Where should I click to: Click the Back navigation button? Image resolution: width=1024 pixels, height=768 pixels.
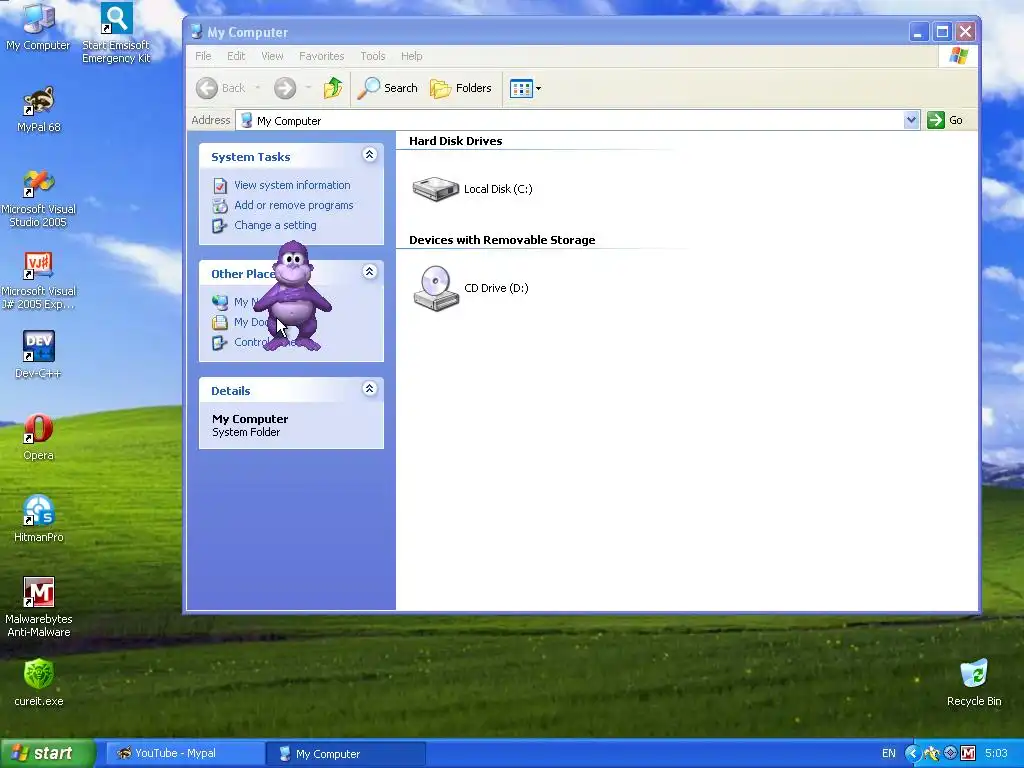click(x=221, y=88)
